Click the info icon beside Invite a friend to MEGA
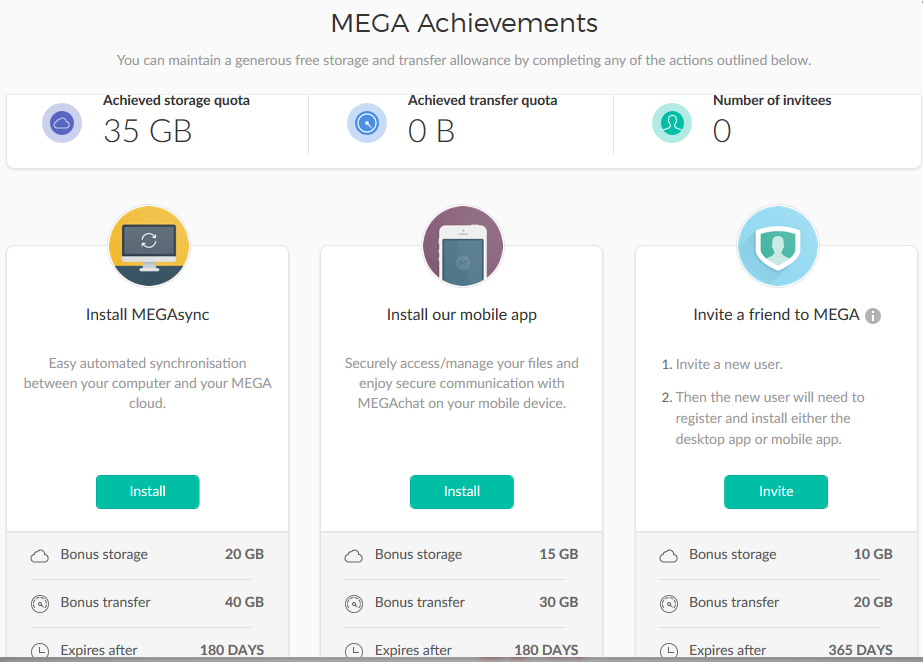This screenshot has height=662, width=923. 873,316
